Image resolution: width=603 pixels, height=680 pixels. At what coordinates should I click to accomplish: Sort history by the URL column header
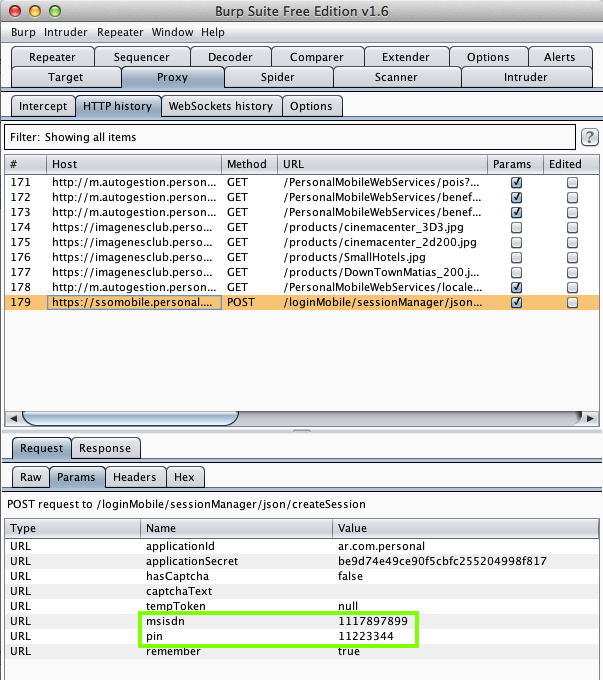pyautogui.click(x=383, y=164)
